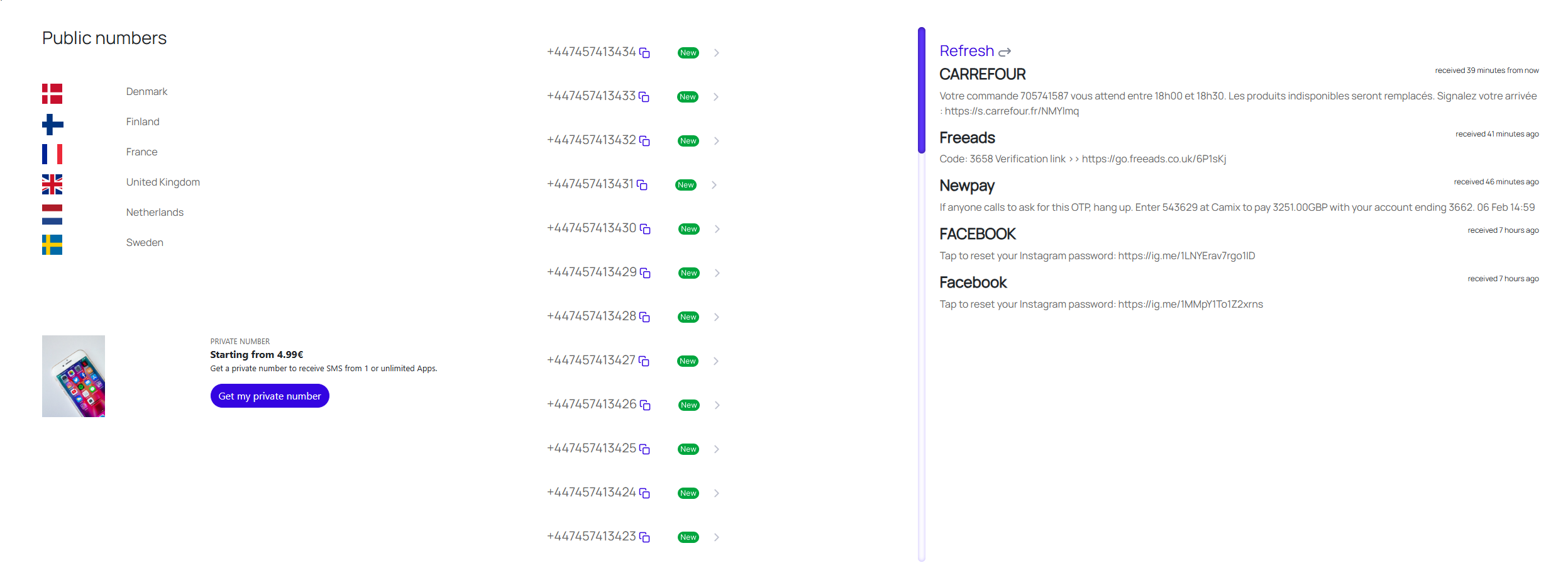Open chevron for +447457413425
This screenshot has width=1568, height=570.
point(716,449)
